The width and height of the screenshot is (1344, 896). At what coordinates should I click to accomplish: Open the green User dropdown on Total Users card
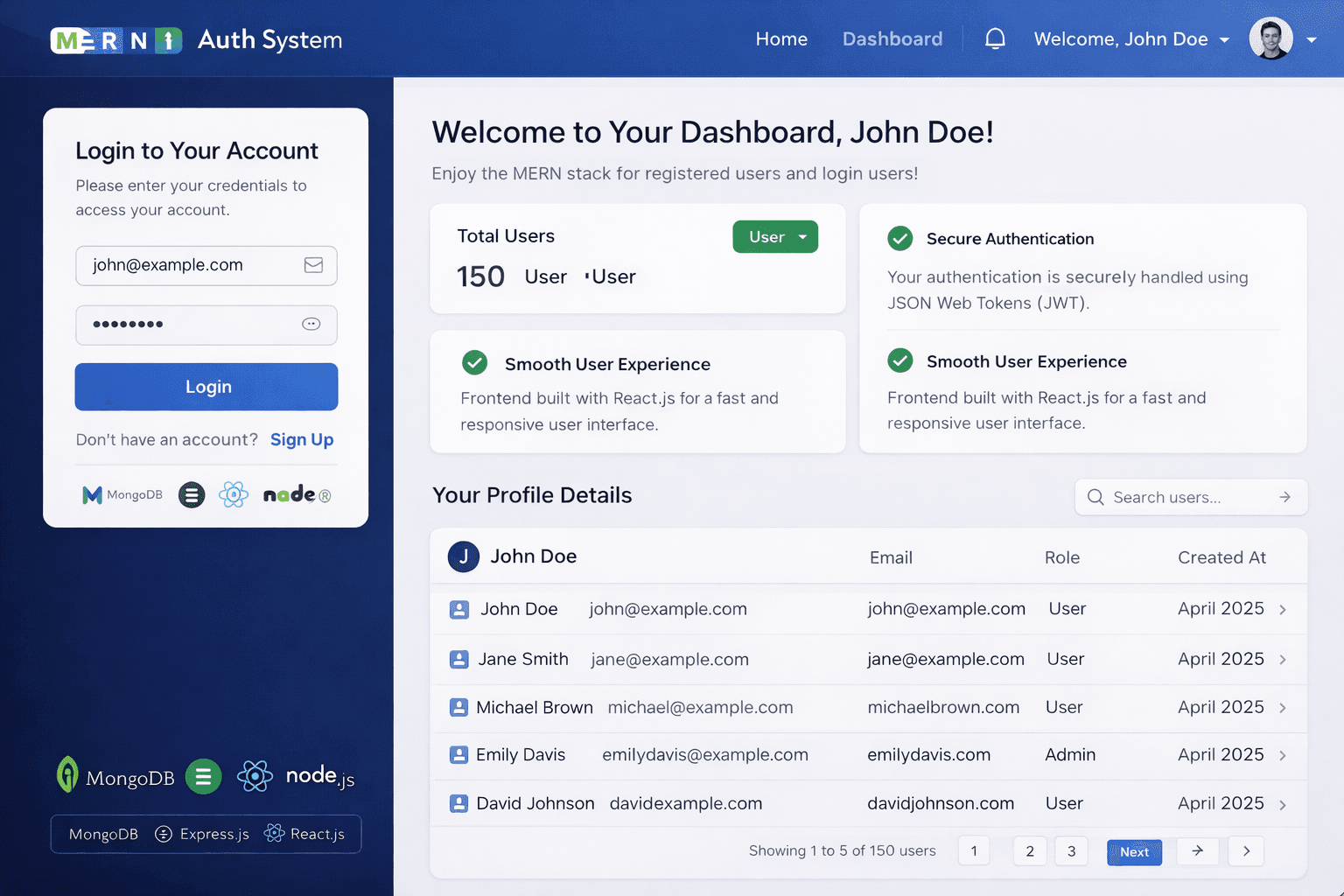[x=775, y=236]
